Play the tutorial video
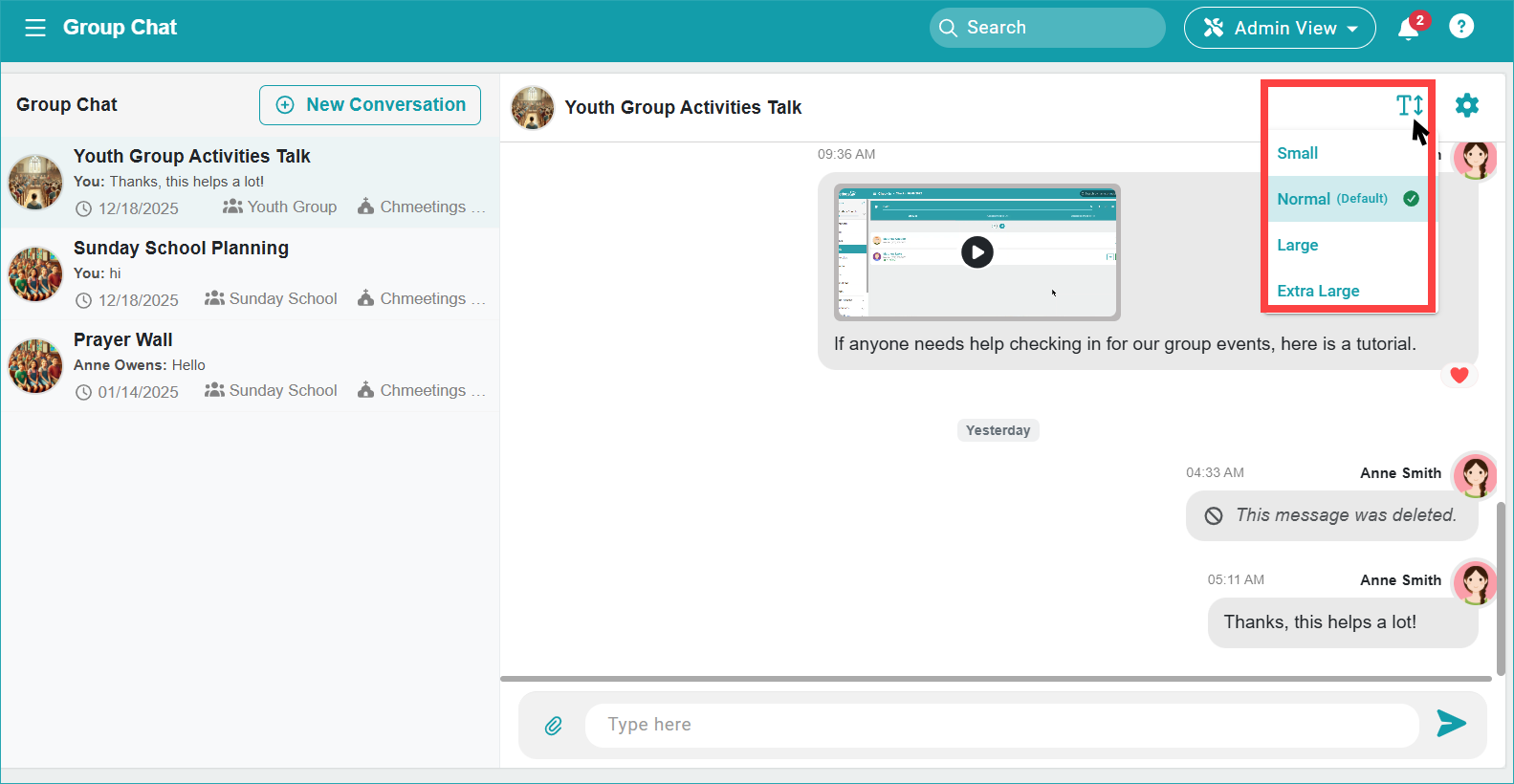 [x=976, y=252]
